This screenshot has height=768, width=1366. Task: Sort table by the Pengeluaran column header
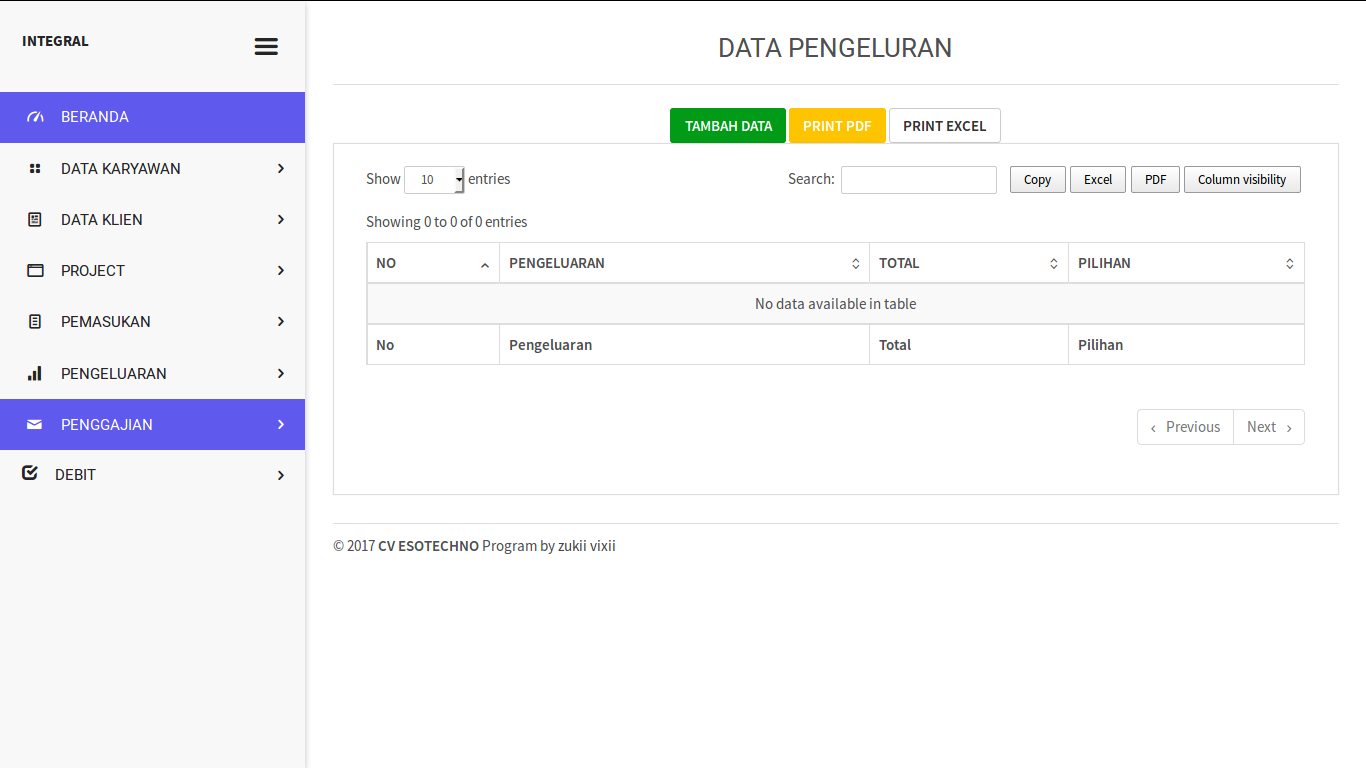683,263
